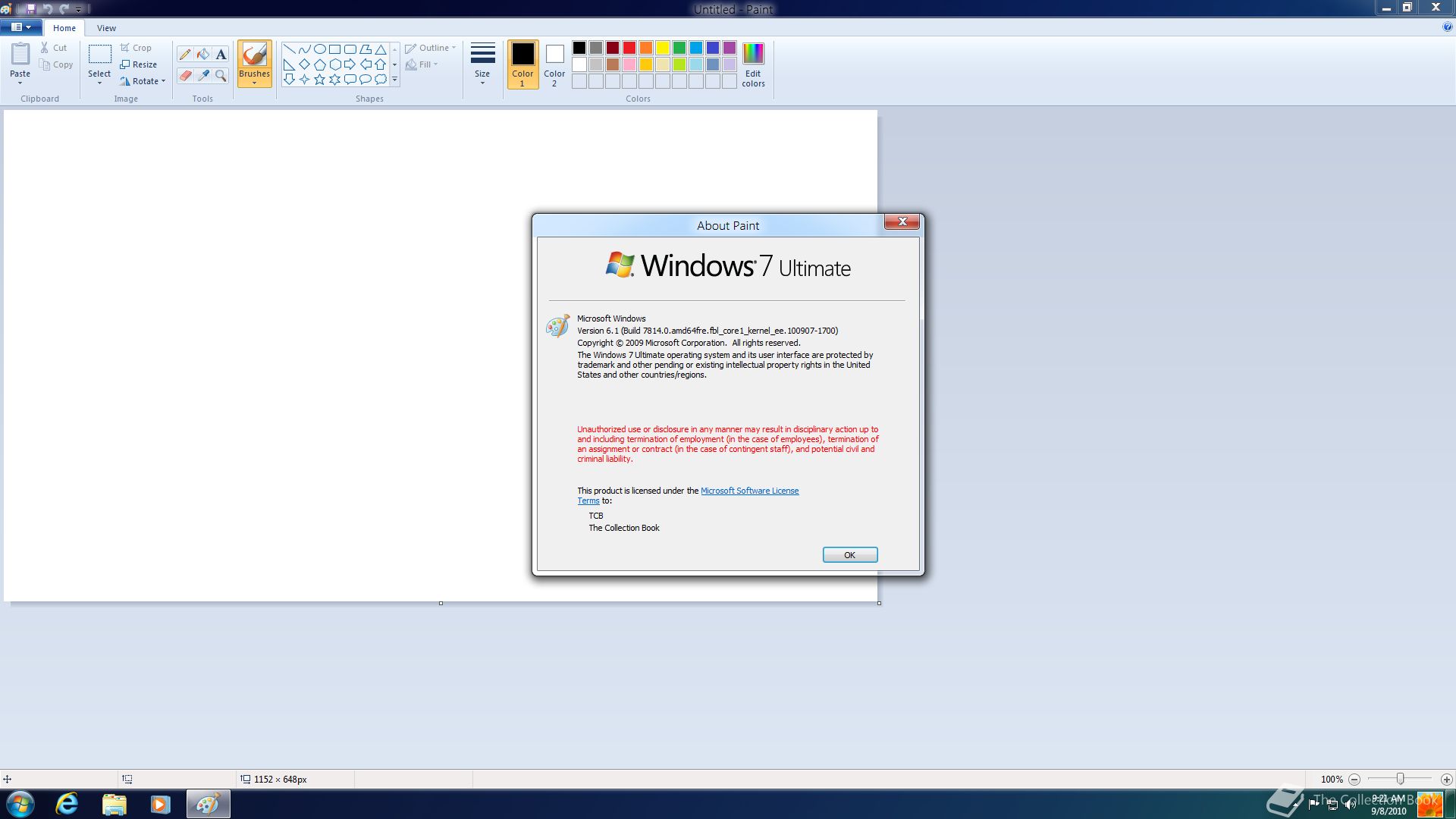Open the Microsoft Software License Terms link
Viewport: 1456px width, 819px height.
coord(748,491)
